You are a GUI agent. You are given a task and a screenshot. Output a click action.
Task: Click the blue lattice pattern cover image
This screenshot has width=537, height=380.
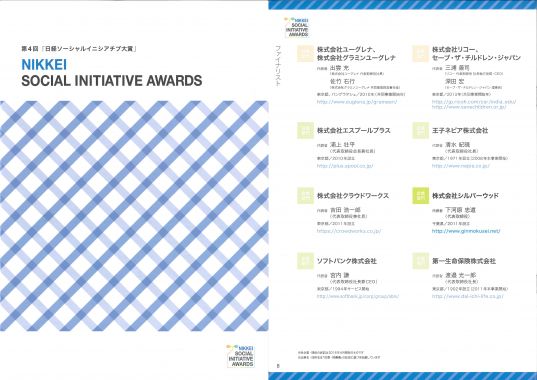134,216
